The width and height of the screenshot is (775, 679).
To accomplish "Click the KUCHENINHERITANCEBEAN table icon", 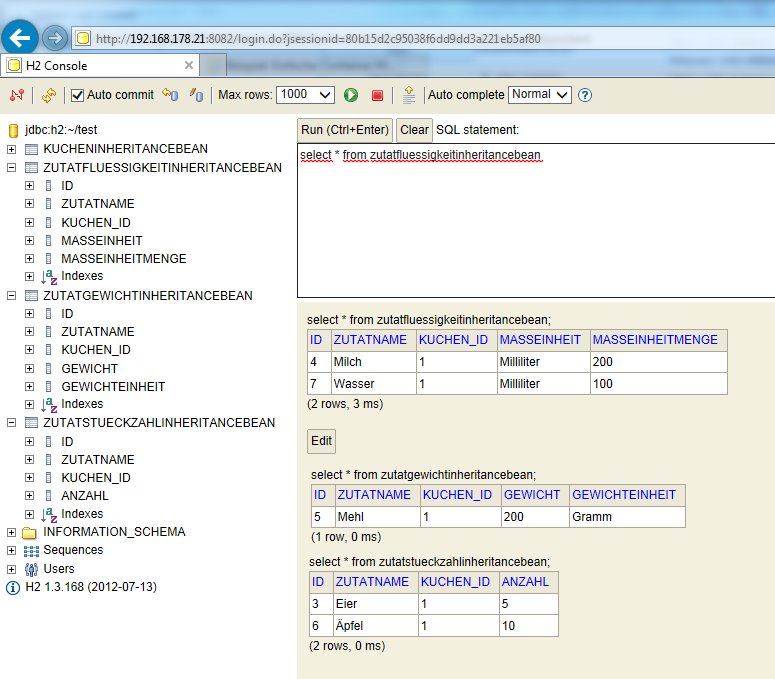I will (x=31, y=149).
